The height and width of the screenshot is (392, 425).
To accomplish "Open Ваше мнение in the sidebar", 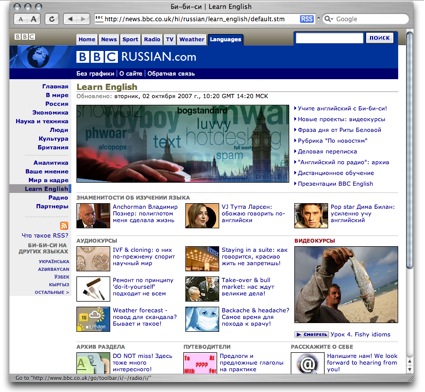I will pos(47,171).
